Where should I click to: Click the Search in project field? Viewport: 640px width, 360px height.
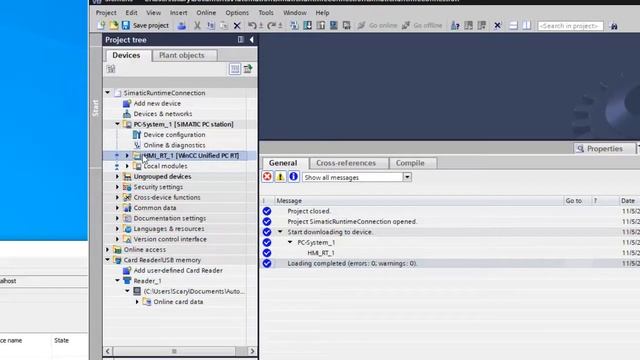[570, 26]
